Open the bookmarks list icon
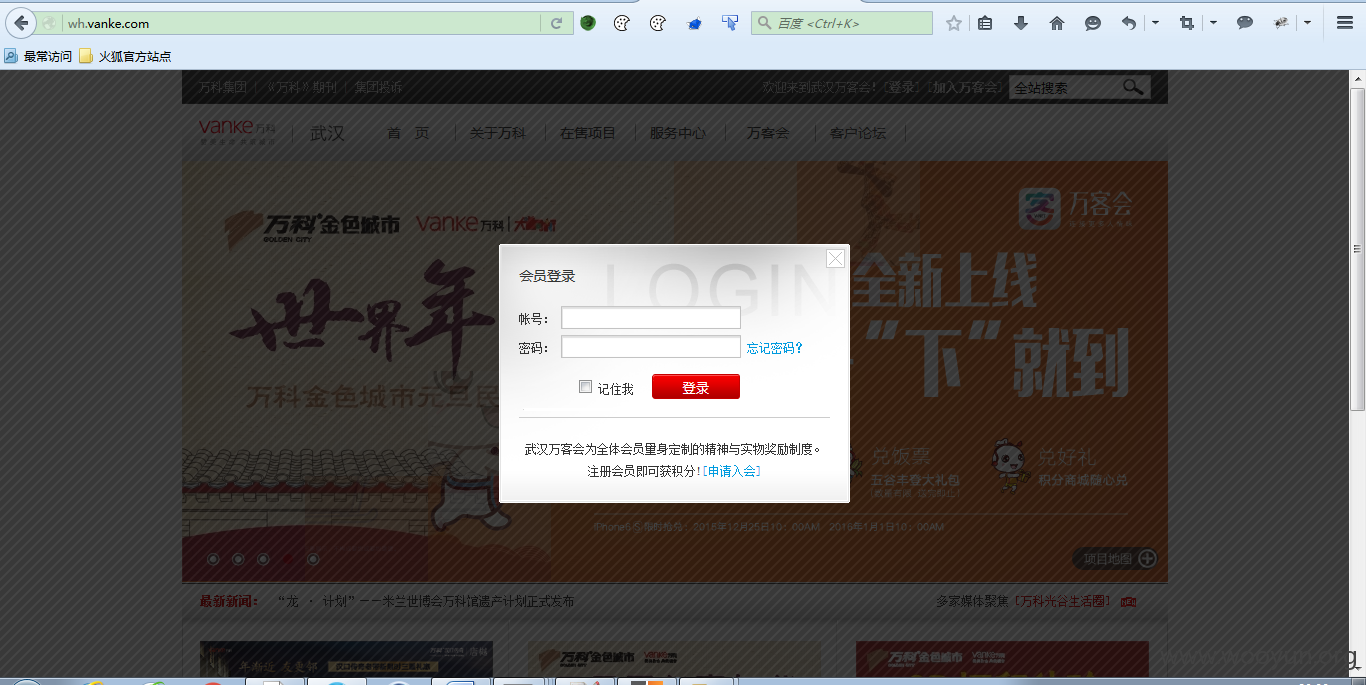 [x=985, y=23]
